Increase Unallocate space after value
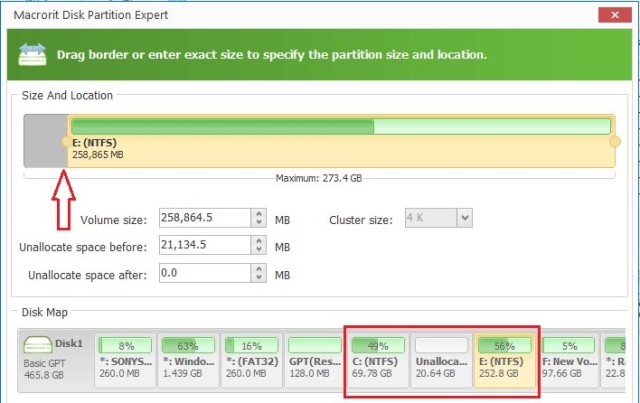Screen dimensions: 640x403 coord(259,269)
